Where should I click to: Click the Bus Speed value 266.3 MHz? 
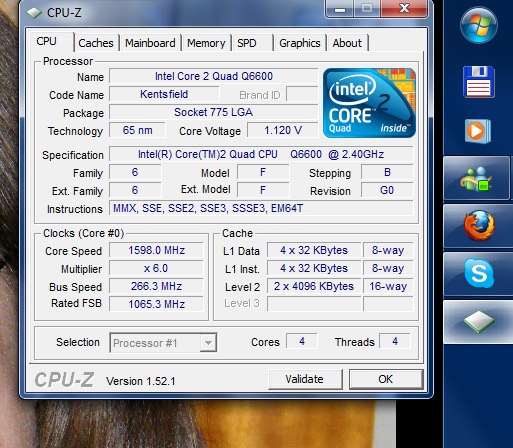point(156,286)
